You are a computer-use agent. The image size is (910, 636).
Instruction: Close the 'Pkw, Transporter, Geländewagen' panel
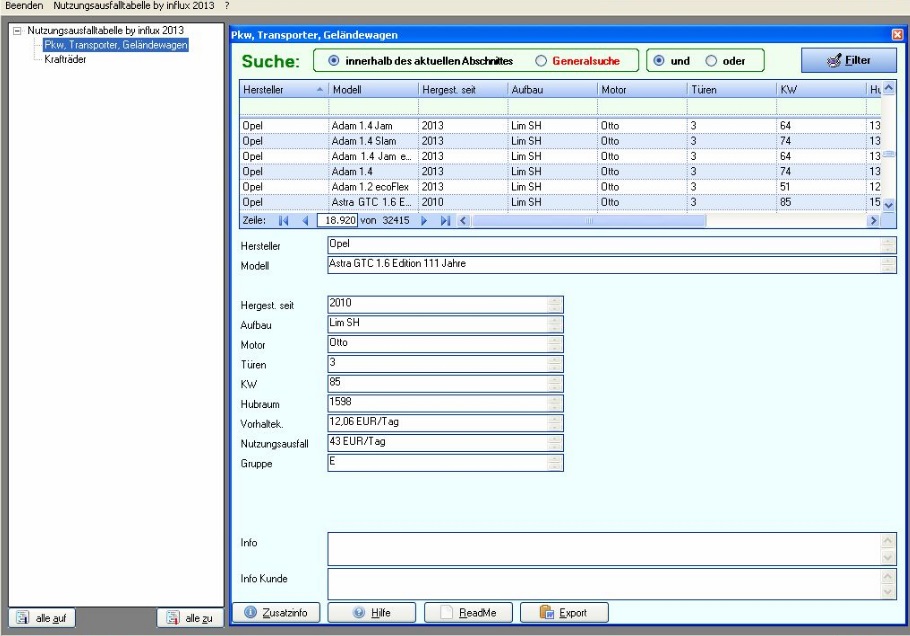(897, 35)
